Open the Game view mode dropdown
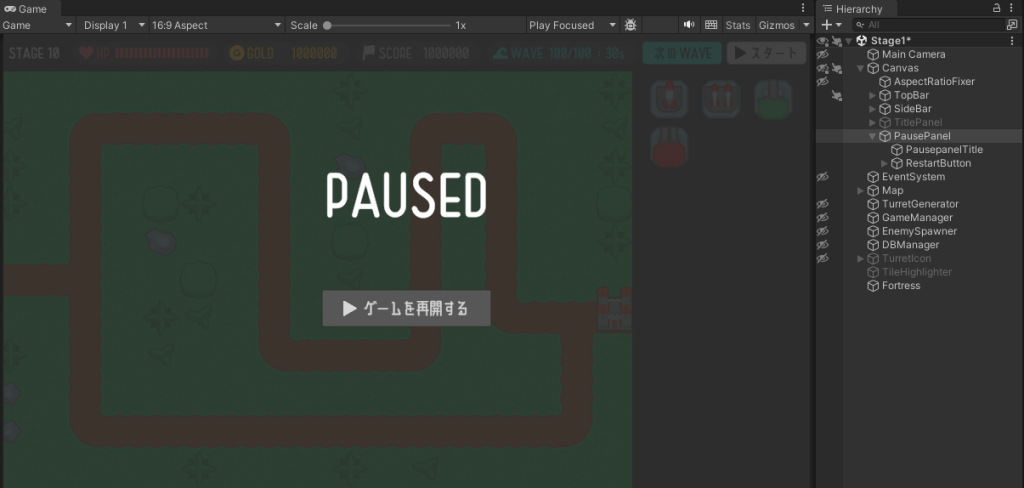This screenshot has height=488, width=1024. tap(38, 25)
